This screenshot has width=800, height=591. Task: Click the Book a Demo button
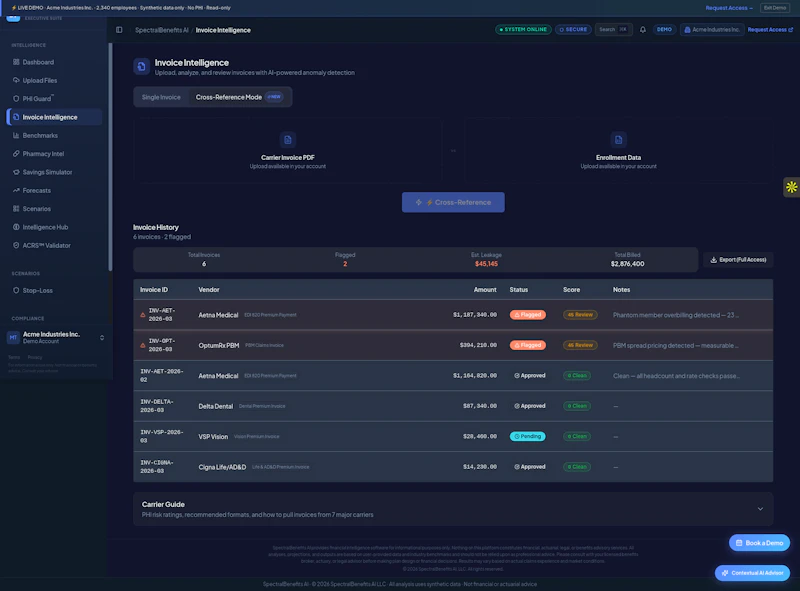[x=759, y=543]
